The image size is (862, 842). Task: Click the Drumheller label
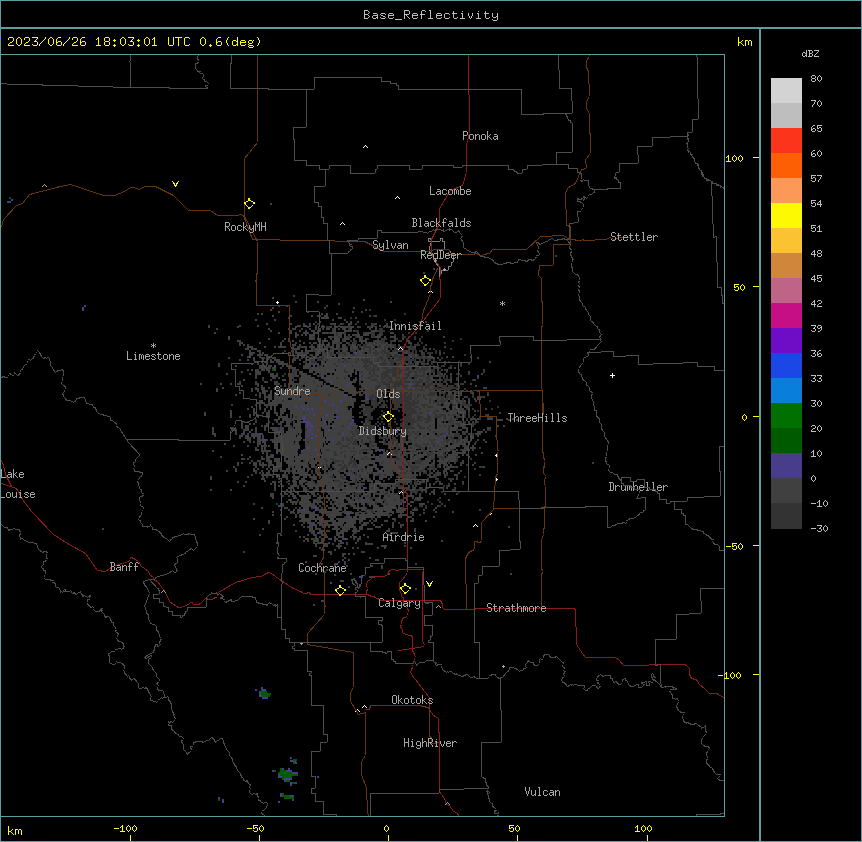click(x=638, y=487)
